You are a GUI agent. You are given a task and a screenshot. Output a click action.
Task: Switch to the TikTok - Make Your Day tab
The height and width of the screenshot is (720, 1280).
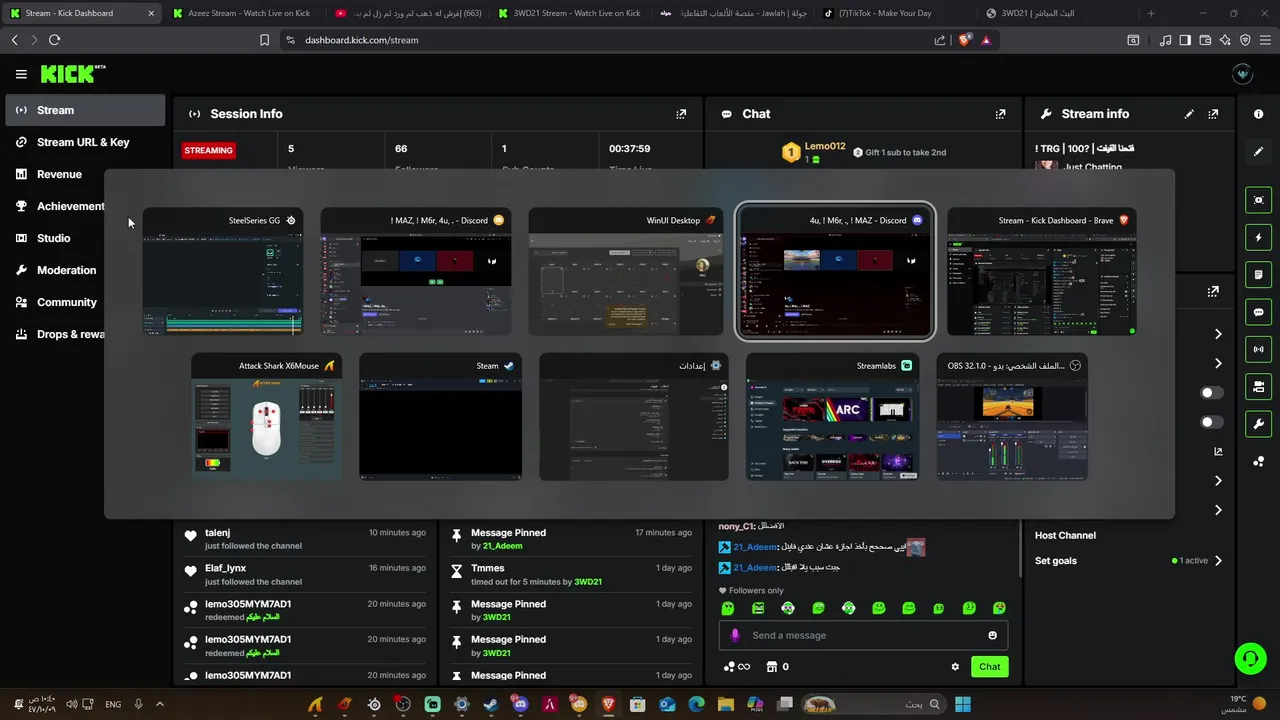click(895, 13)
